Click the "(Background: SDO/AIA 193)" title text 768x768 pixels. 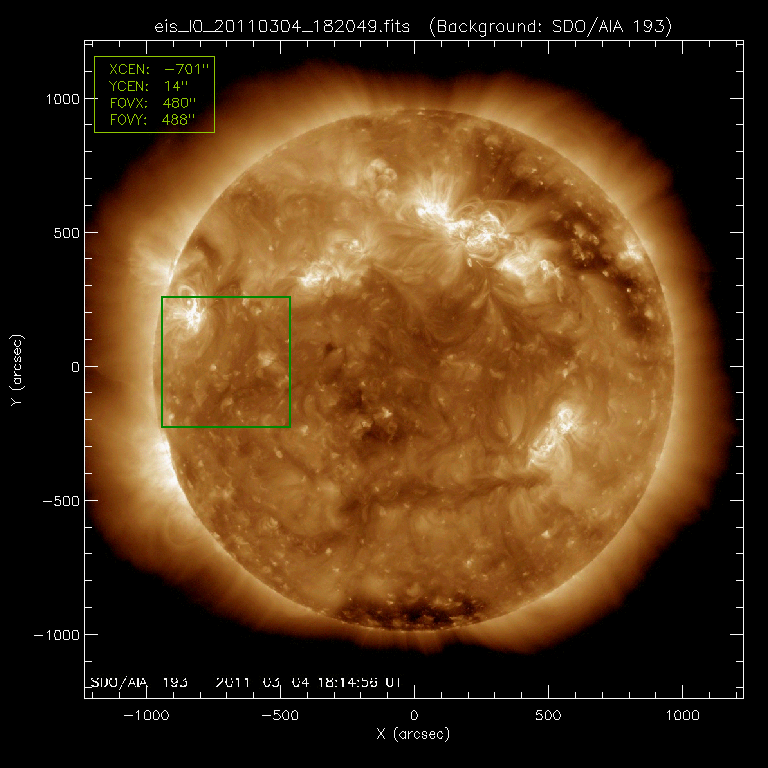point(547,26)
